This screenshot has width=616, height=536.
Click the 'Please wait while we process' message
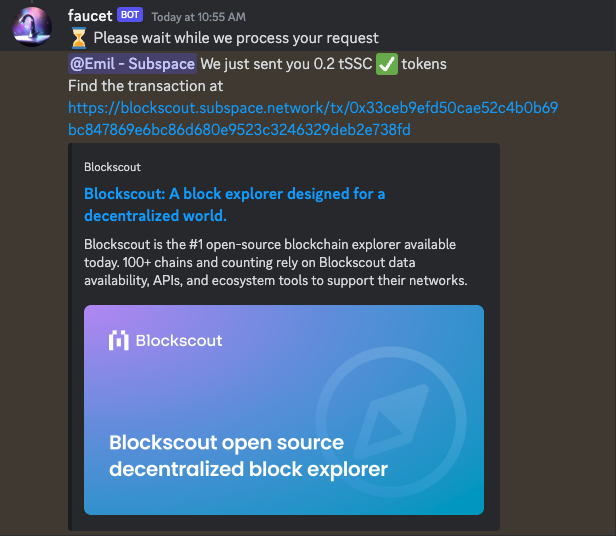pos(236,38)
